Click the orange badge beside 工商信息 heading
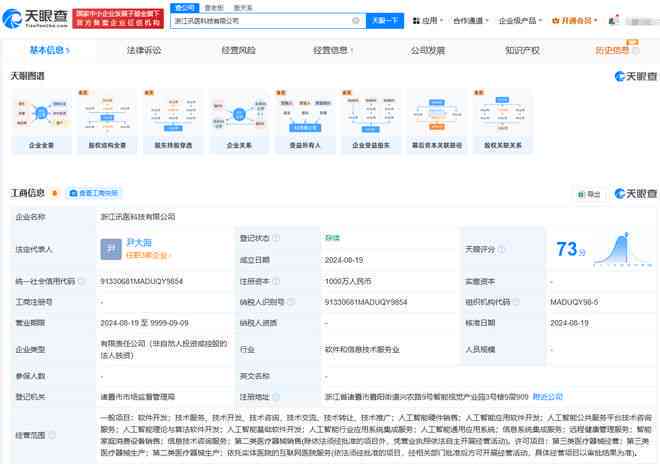Screen dimensions: 660x464 click(x=54, y=193)
